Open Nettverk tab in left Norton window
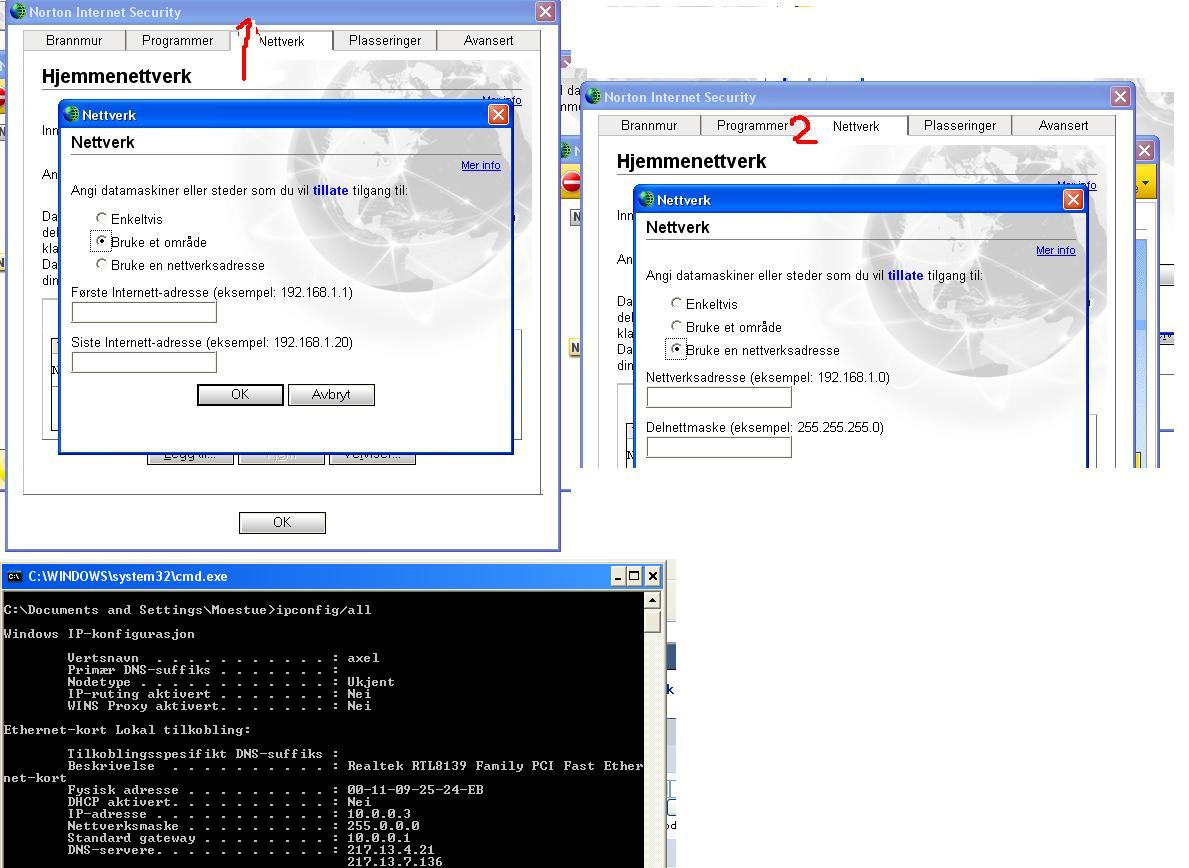The height and width of the screenshot is (868, 1189). coord(281,41)
